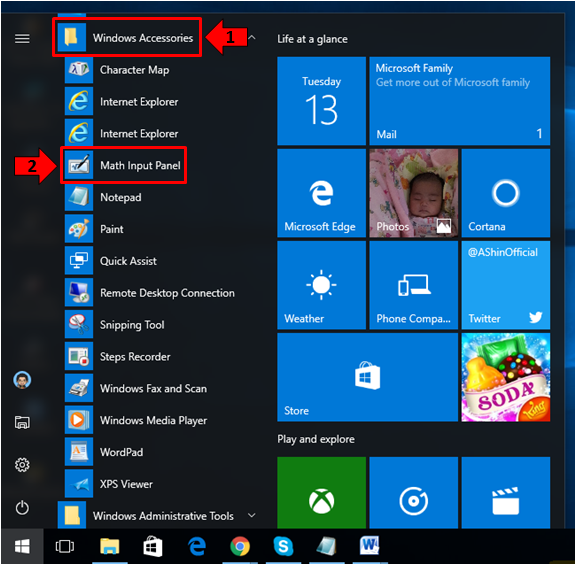The height and width of the screenshot is (565, 575).
Task: Open the Calendar tile showing Tuesday 13
Action: tap(322, 101)
